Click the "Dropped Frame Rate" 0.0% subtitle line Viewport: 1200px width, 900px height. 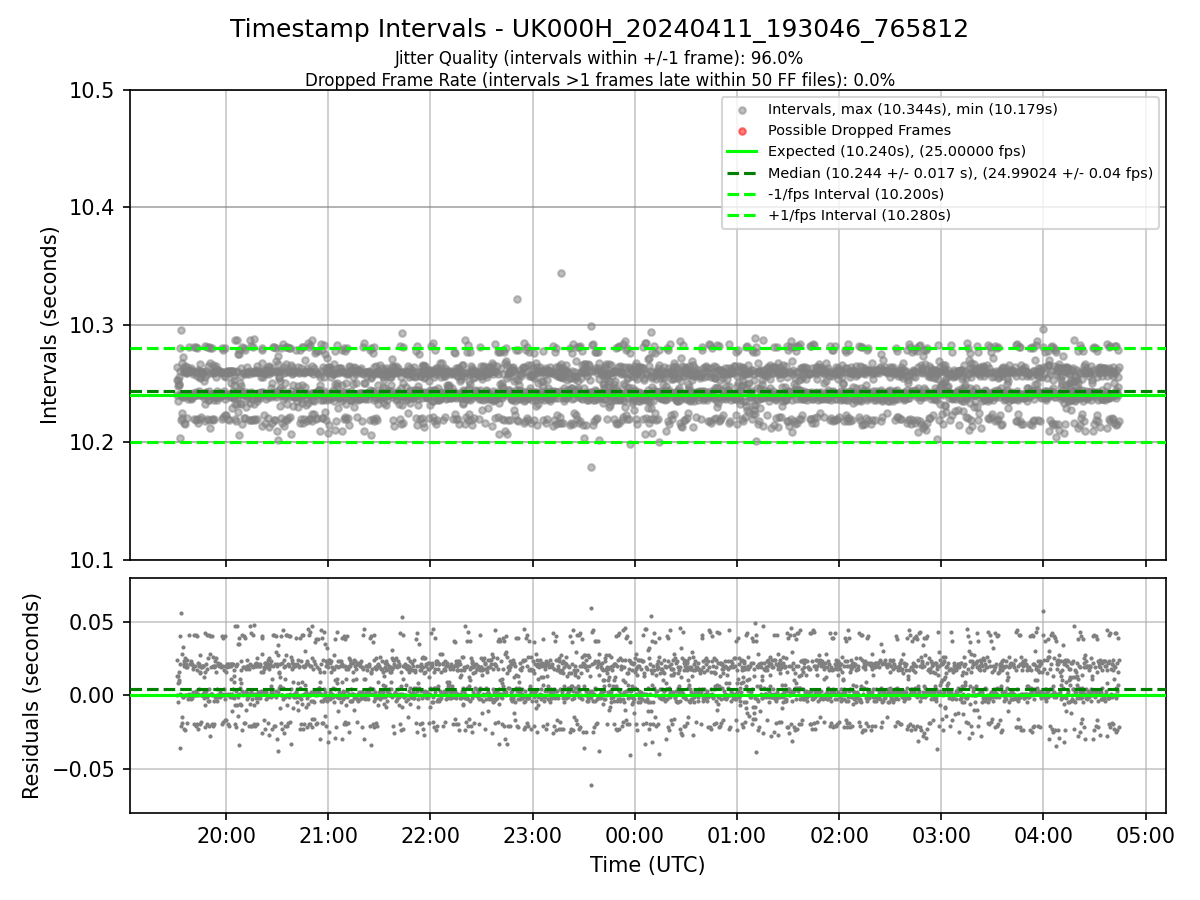[599, 80]
